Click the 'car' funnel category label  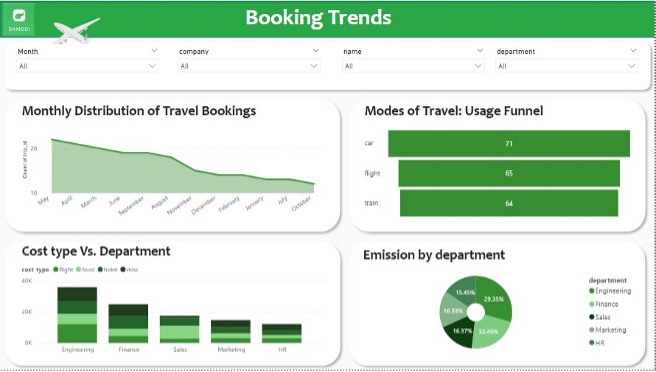click(x=369, y=143)
